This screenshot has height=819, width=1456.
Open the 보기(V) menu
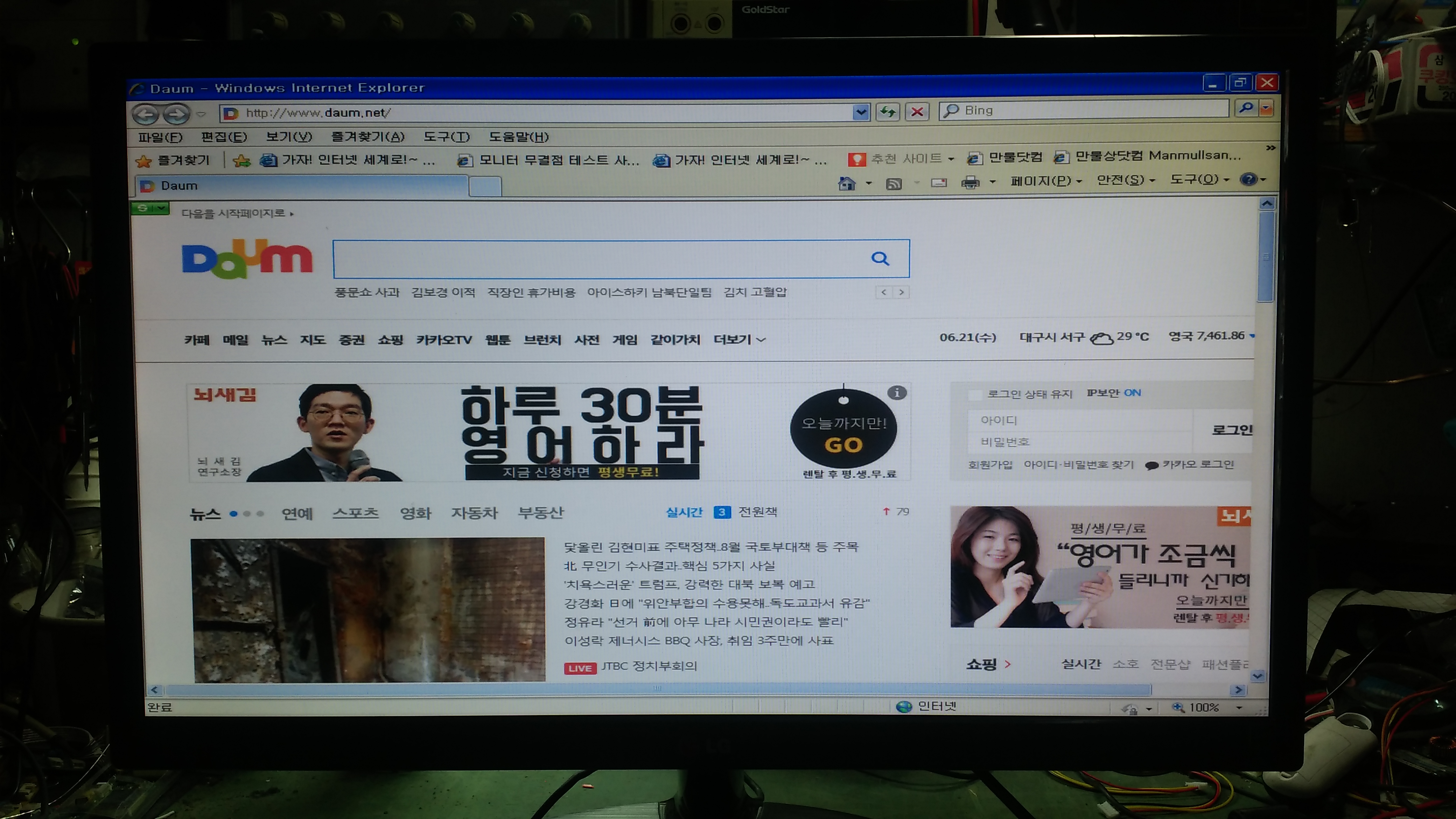(x=289, y=137)
